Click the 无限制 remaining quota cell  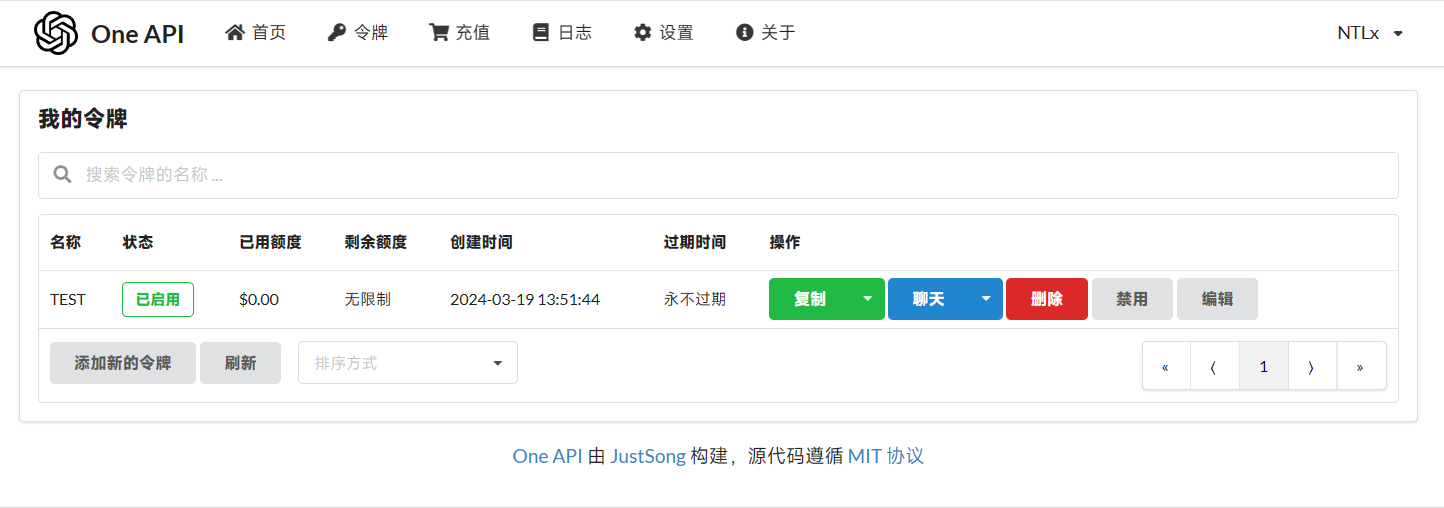(367, 299)
